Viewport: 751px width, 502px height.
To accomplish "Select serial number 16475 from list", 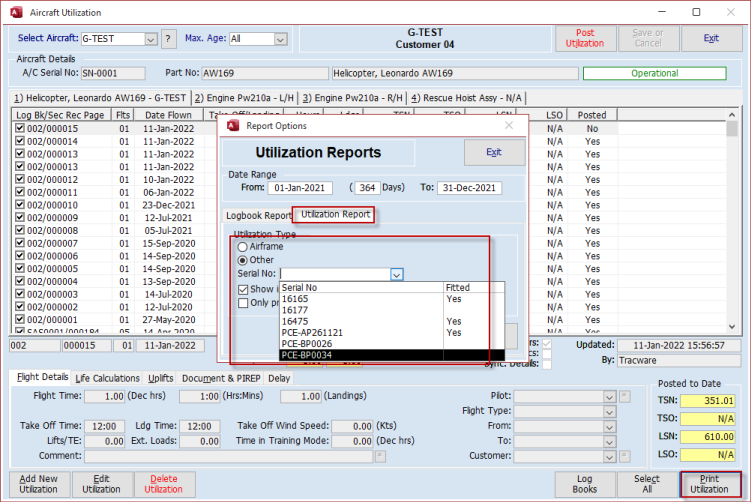I will (392, 321).
